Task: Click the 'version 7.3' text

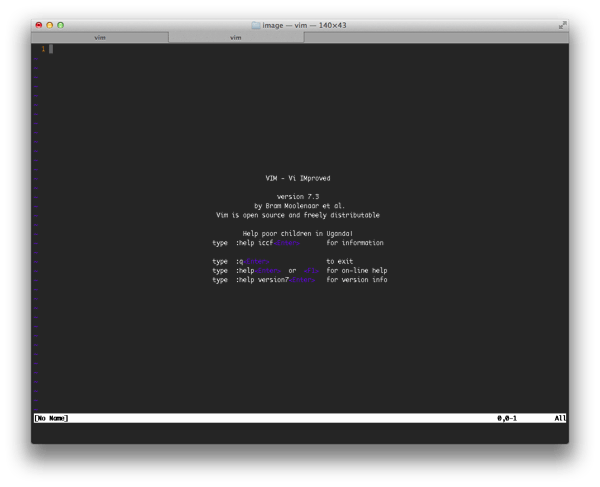Action: coord(298,197)
